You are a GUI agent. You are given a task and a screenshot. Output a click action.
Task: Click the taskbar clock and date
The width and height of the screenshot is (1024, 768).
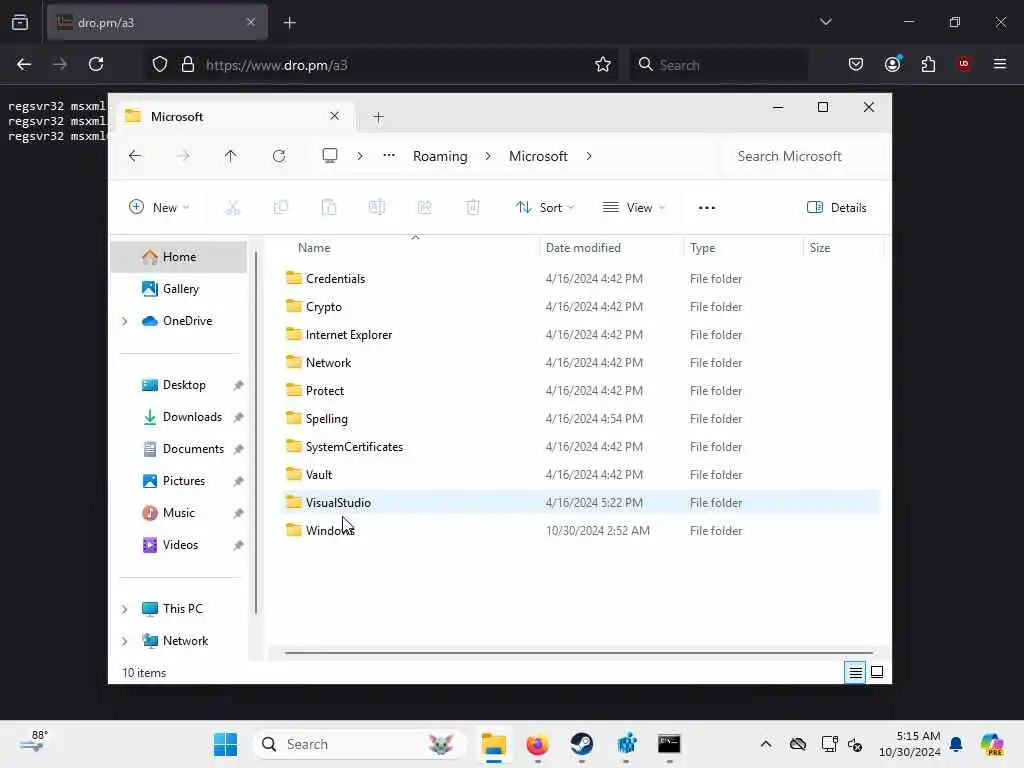[910, 744]
